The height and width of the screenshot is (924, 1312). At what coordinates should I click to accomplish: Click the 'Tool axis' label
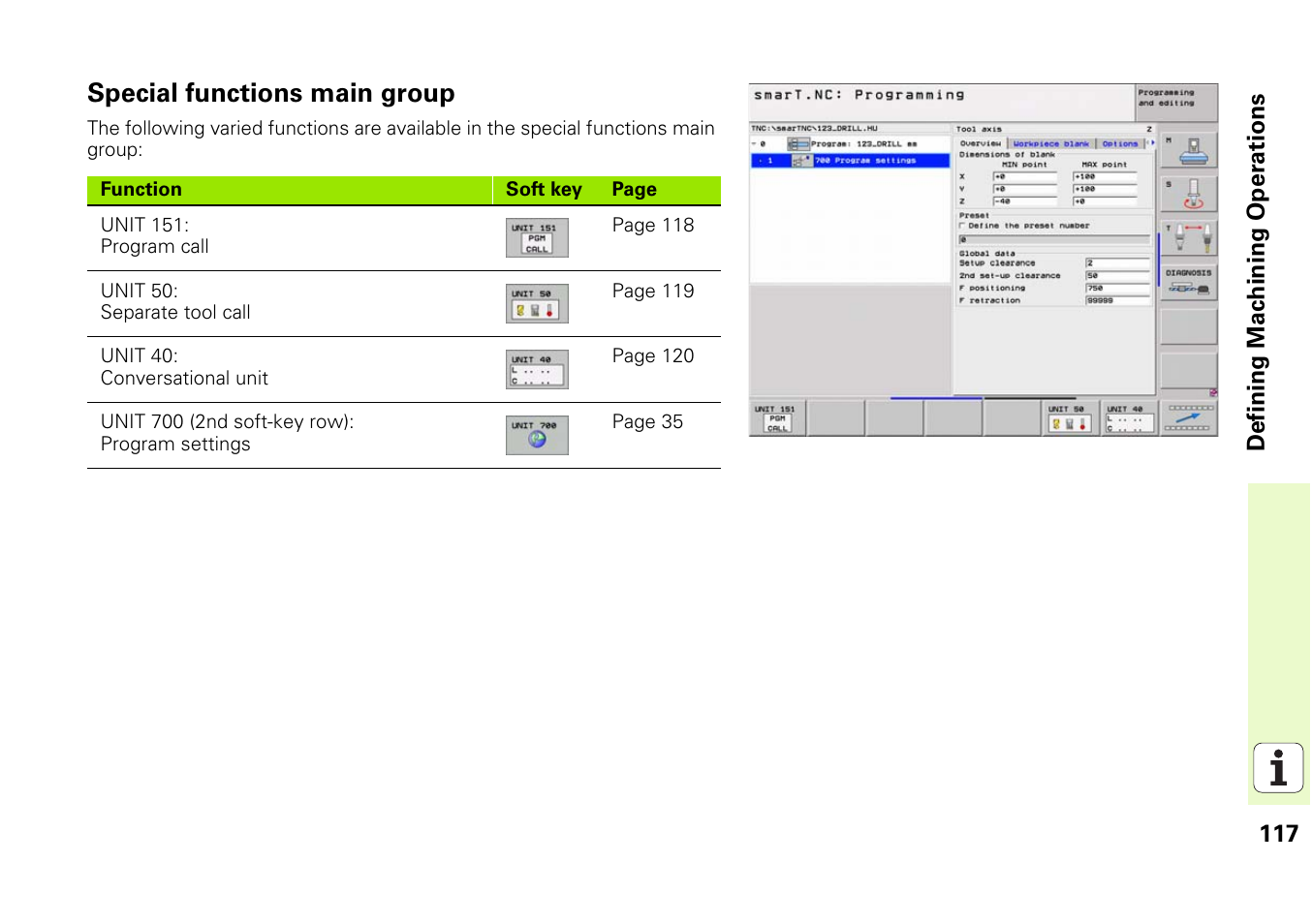tap(979, 129)
